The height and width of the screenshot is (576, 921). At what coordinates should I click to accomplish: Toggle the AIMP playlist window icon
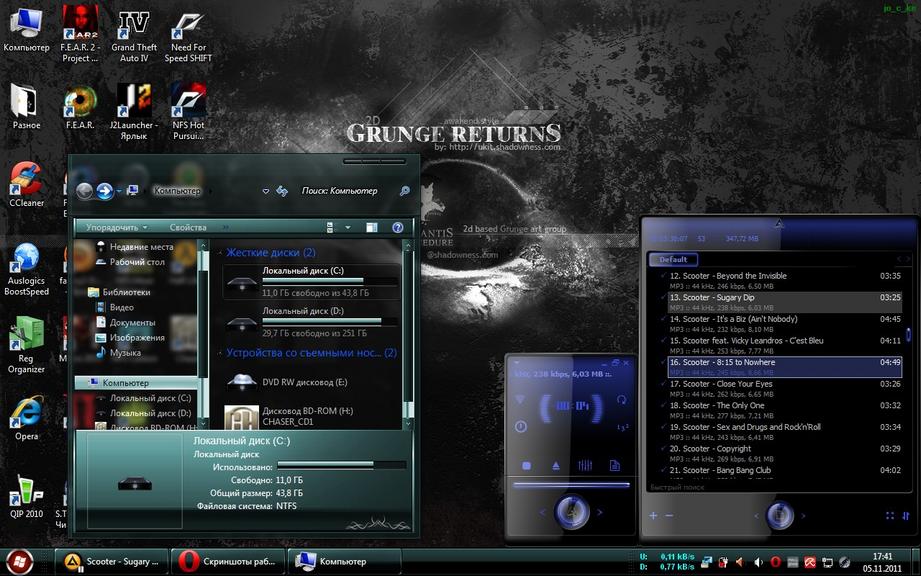[615, 466]
